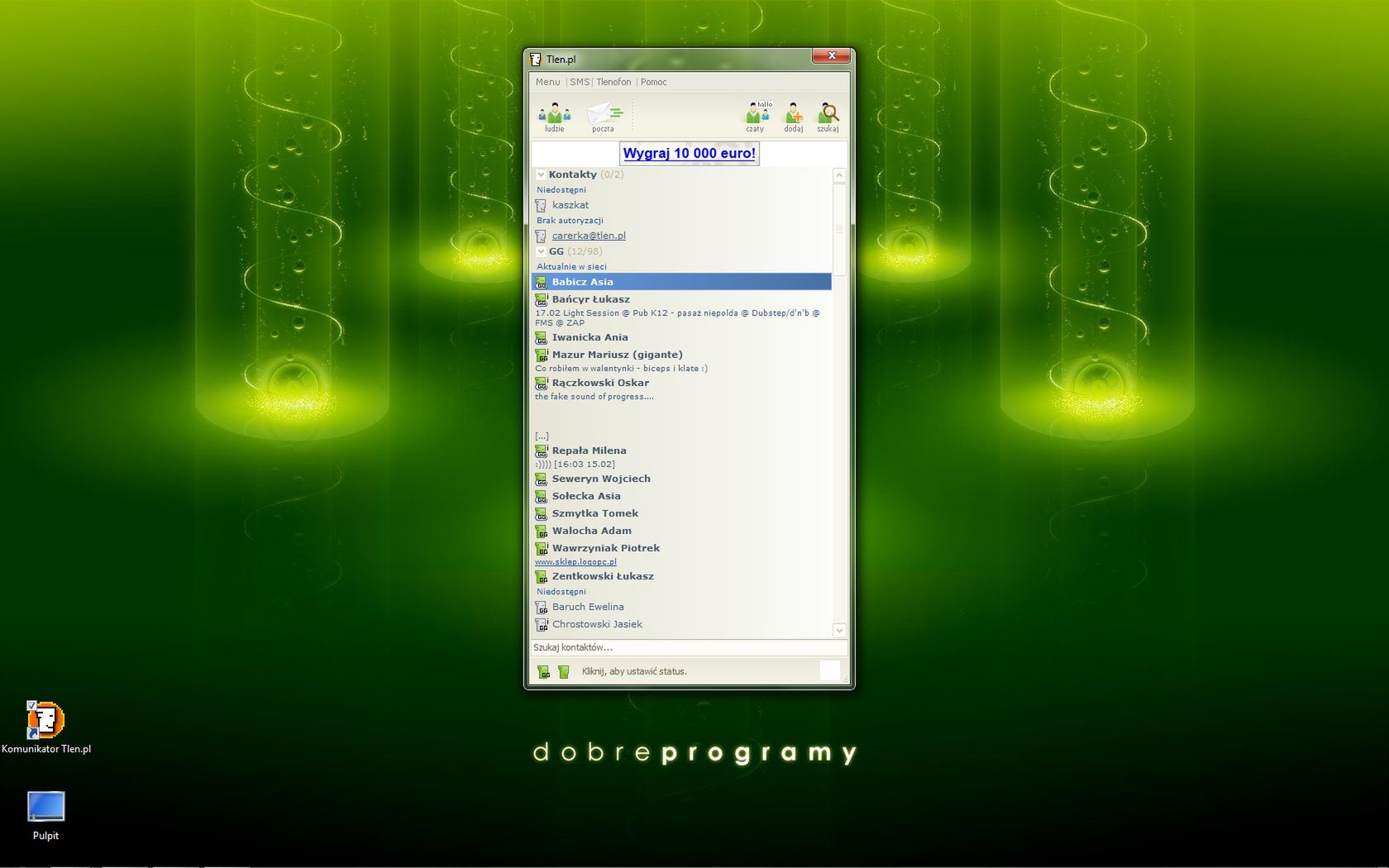Click the offline icon beside Chrostowski Jasiek
This screenshot has height=868, width=1389.
tap(542, 624)
